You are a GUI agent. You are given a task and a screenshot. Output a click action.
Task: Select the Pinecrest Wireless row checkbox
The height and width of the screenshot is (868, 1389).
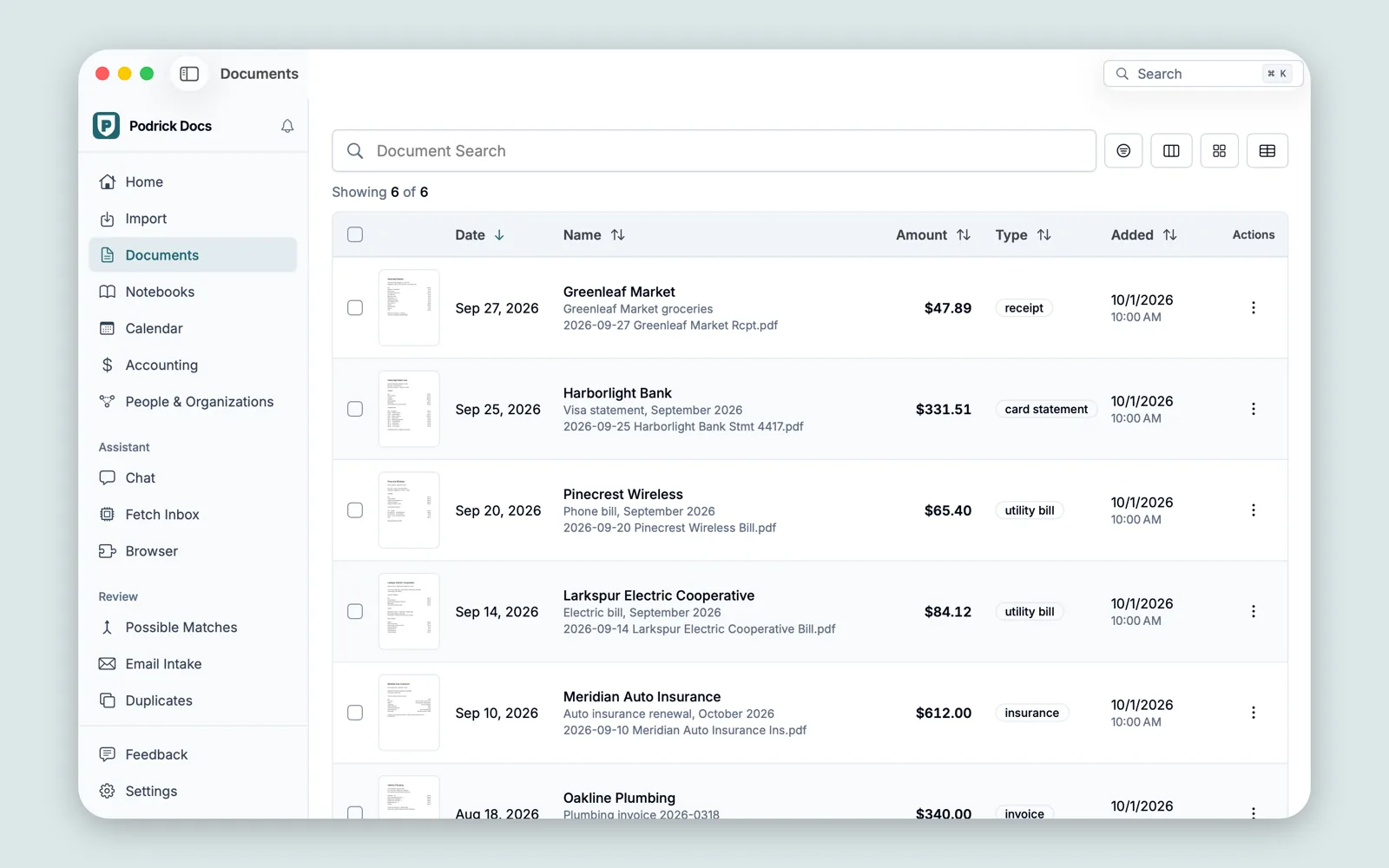[x=355, y=510]
